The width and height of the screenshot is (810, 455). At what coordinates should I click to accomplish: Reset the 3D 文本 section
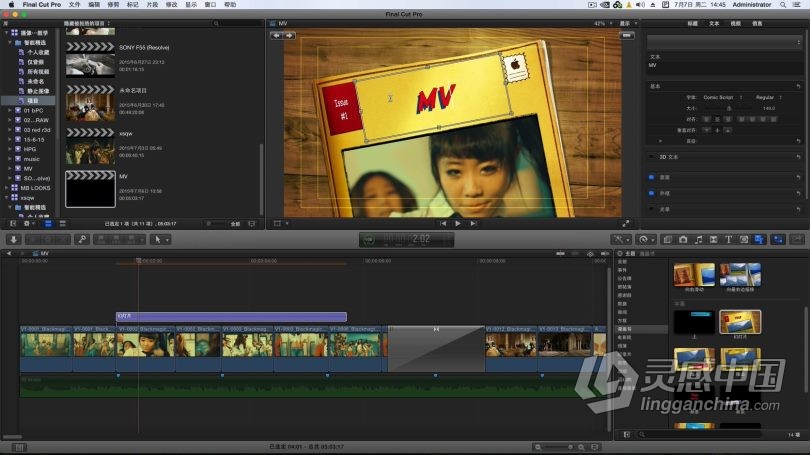798,156
